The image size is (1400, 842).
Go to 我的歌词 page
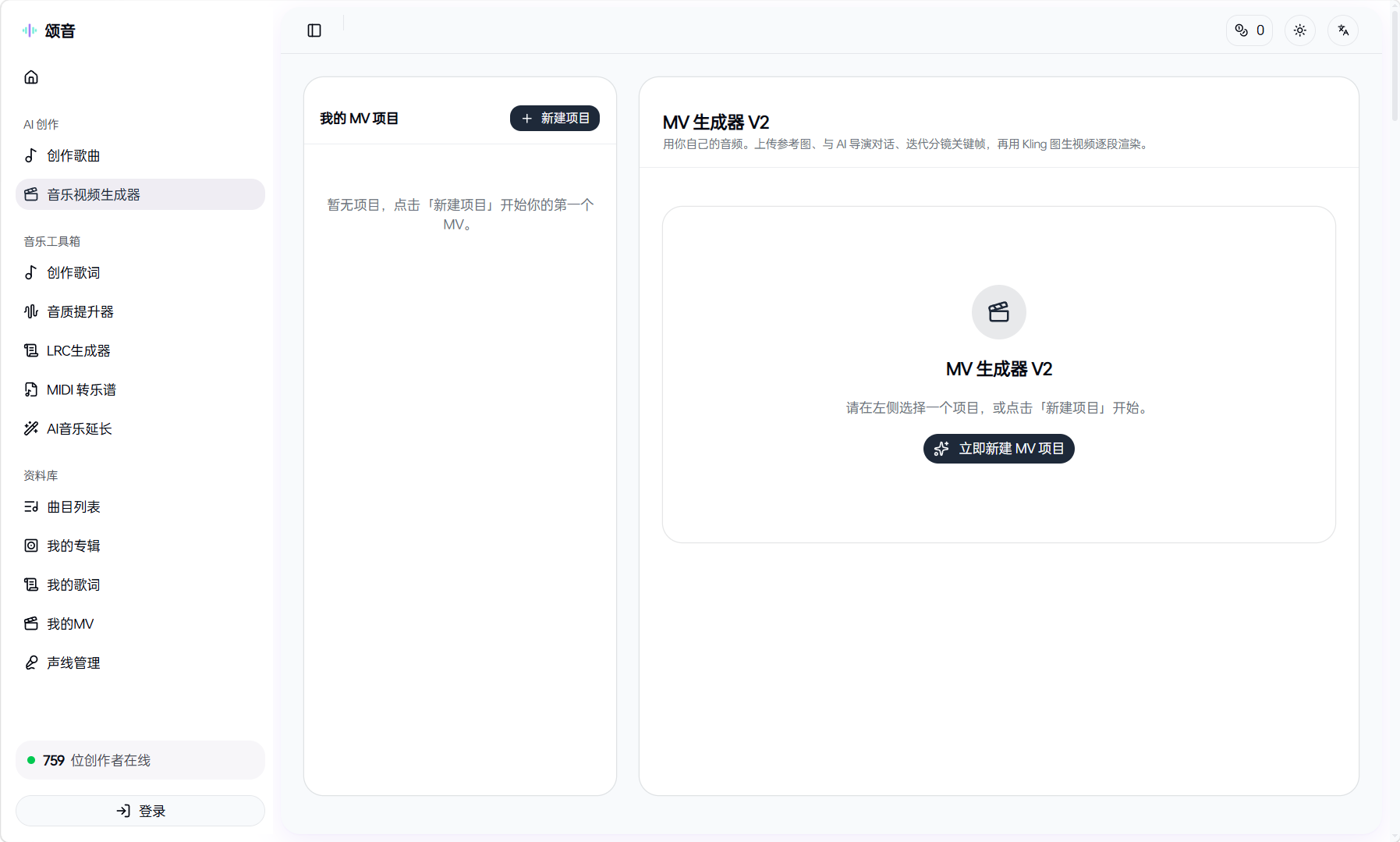pos(140,584)
